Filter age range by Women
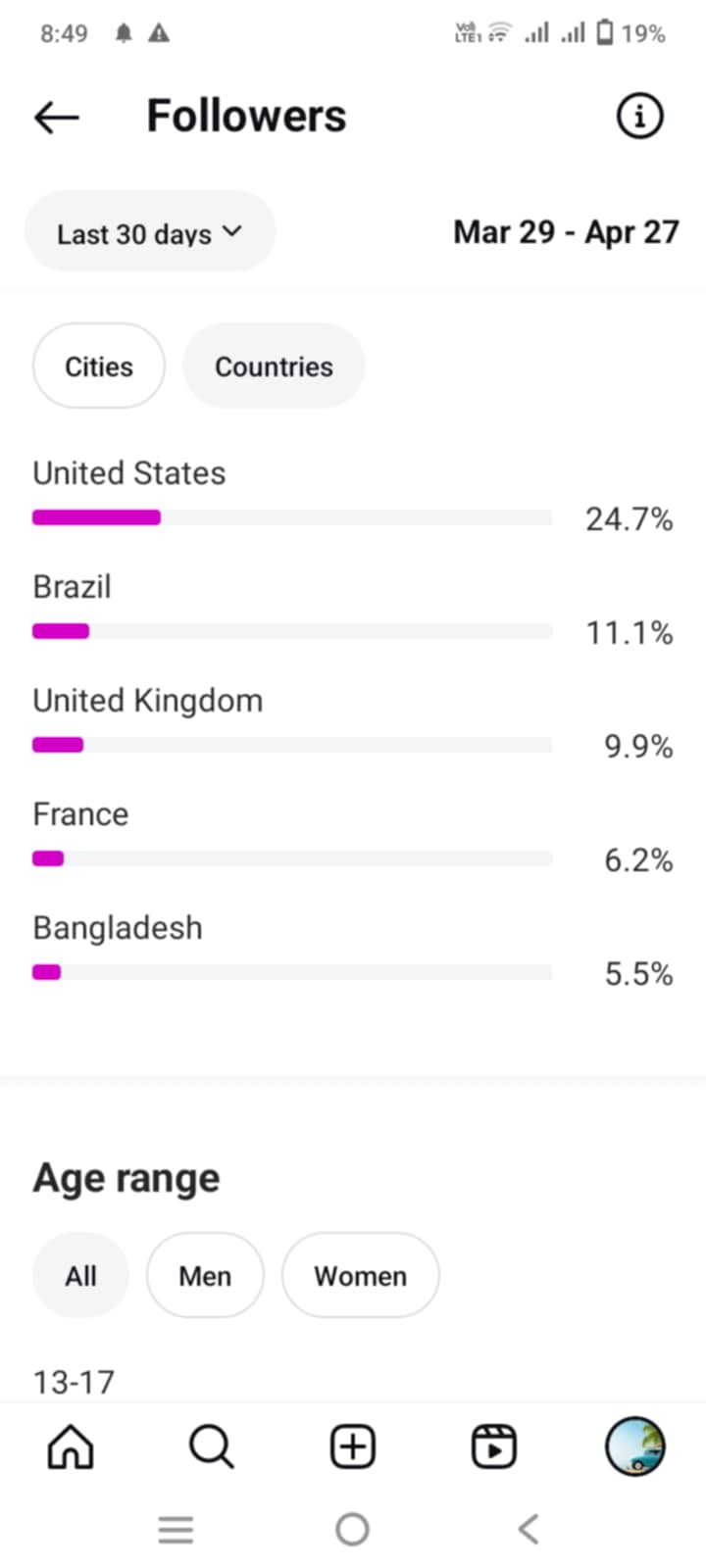706x1568 pixels. [360, 1276]
